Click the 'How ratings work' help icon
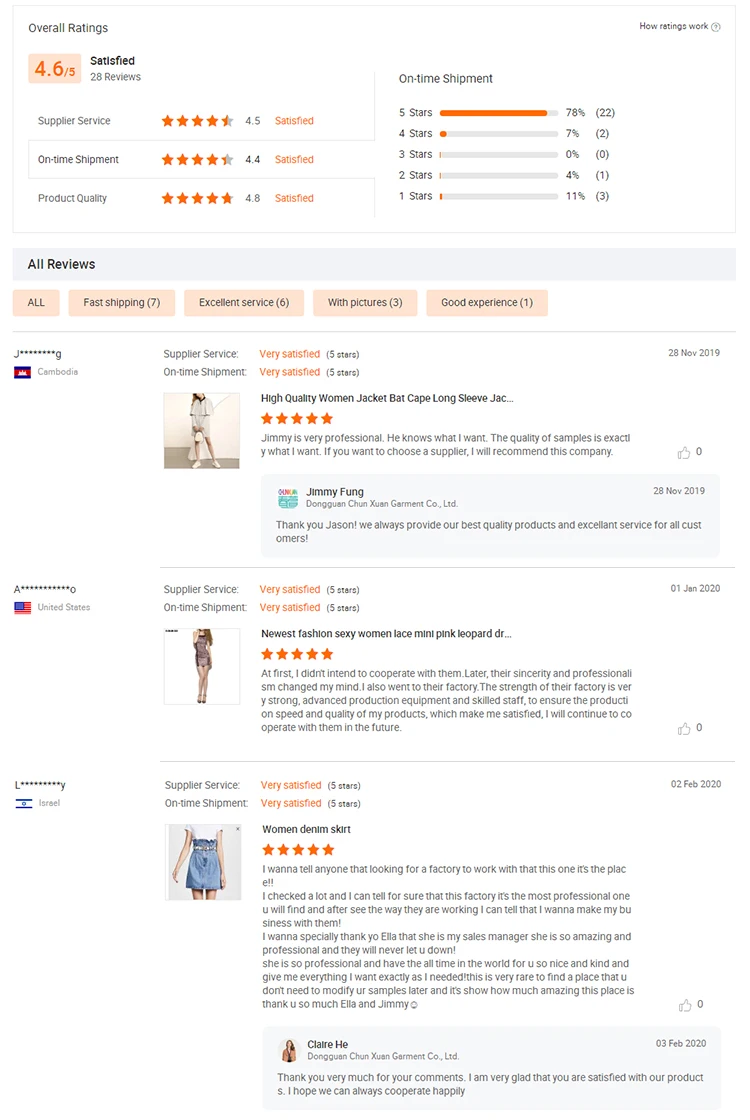This screenshot has width=750, height=1120. [716, 27]
